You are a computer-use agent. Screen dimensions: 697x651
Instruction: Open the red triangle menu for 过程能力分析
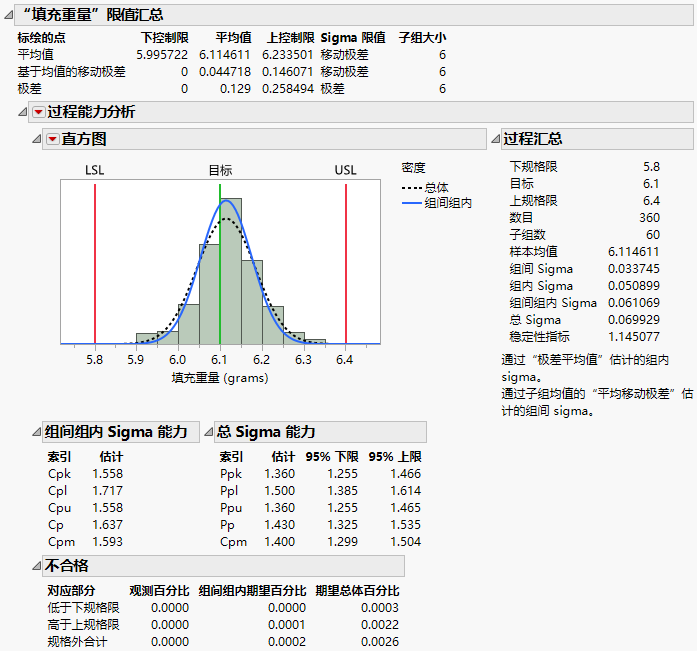(x=38, y=112)
